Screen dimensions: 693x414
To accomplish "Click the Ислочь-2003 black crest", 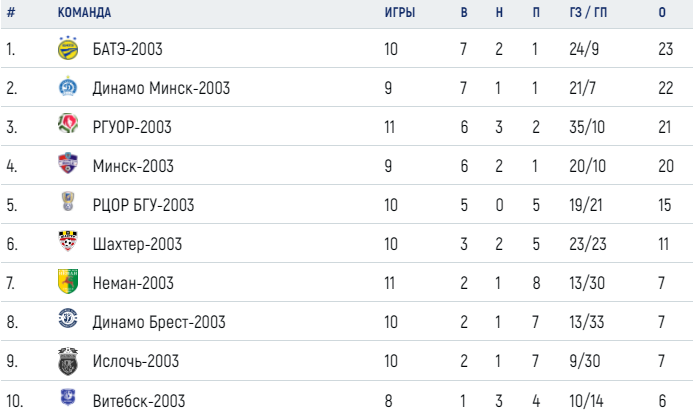I will pyautogui.click(x=68, y=361).
